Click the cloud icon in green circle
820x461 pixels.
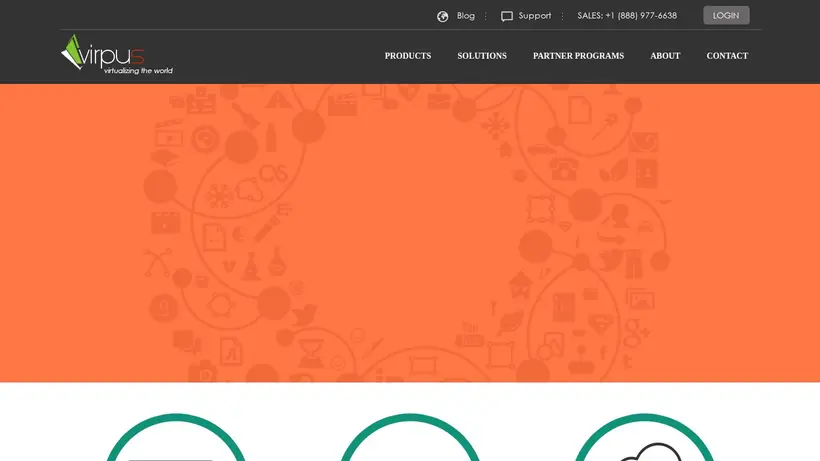(x=650, y=452)
